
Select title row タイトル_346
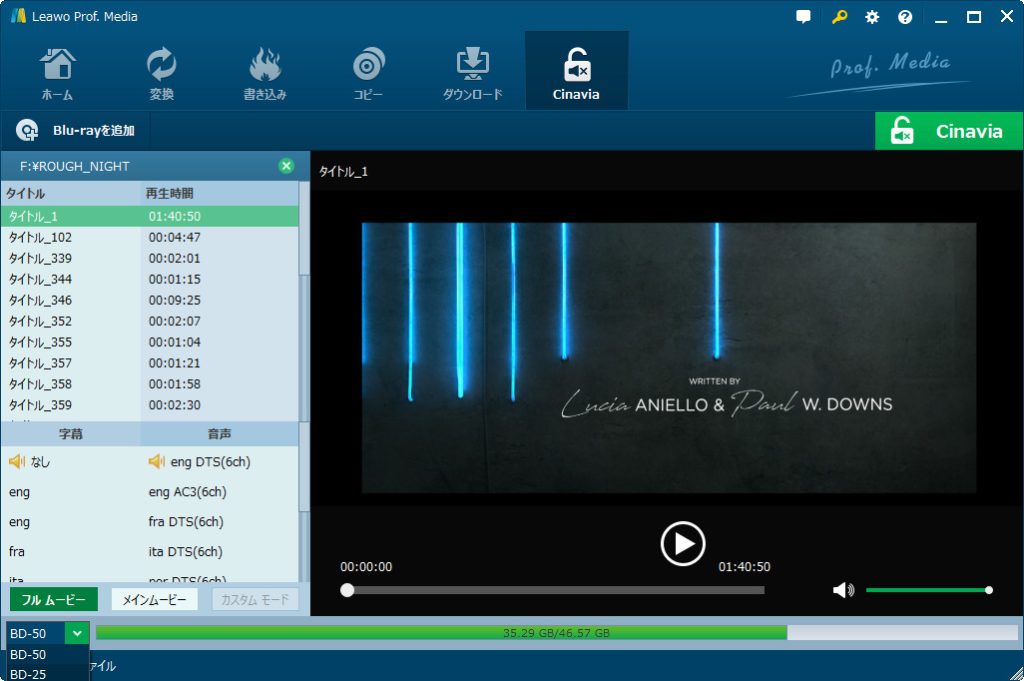pyautogui.click(x=150, y=300)
